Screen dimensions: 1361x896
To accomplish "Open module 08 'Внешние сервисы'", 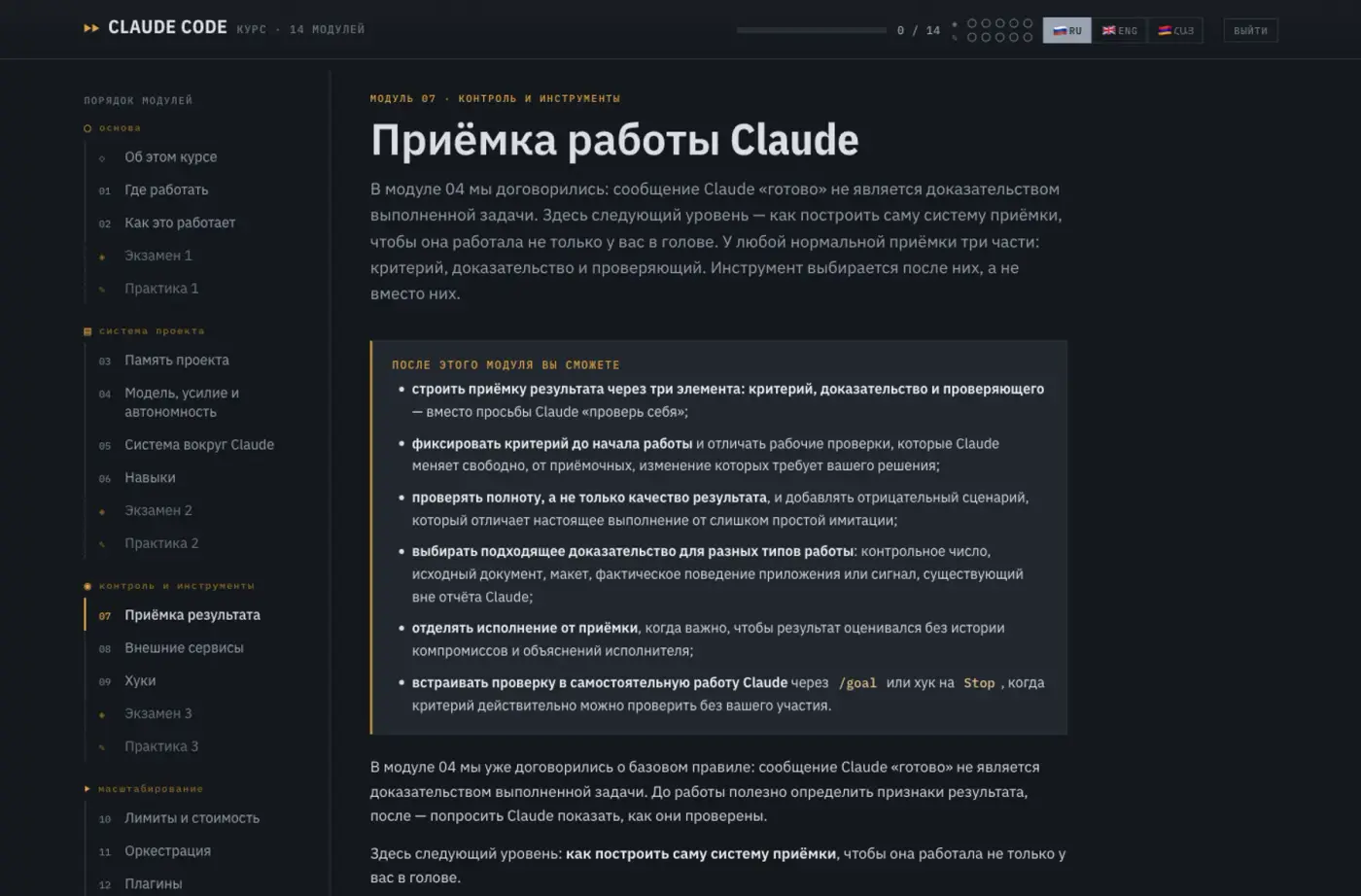I will [x=184, y=648].
